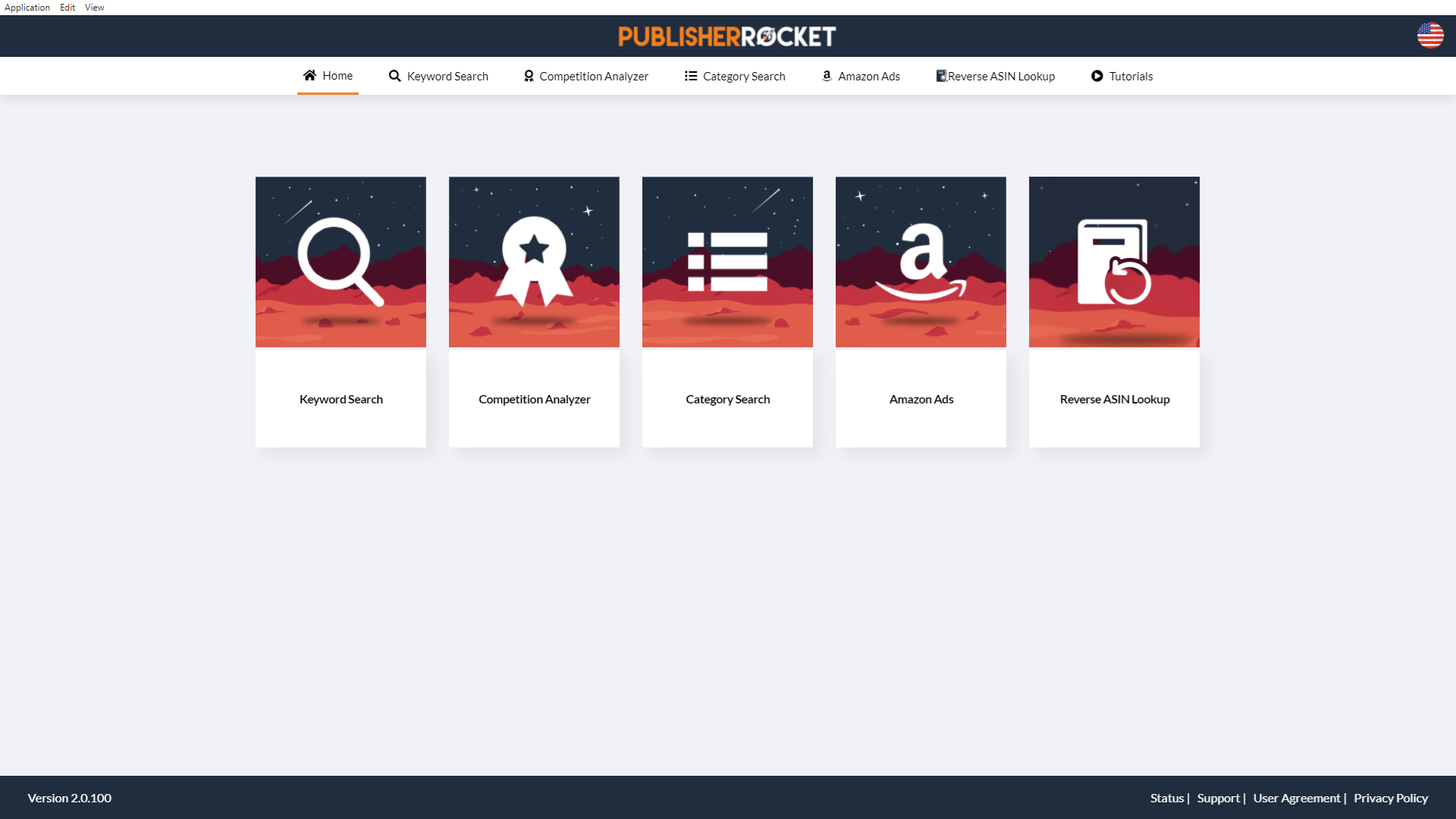
Task: Go to the Keyword Search tab
Action: point(438,76)
